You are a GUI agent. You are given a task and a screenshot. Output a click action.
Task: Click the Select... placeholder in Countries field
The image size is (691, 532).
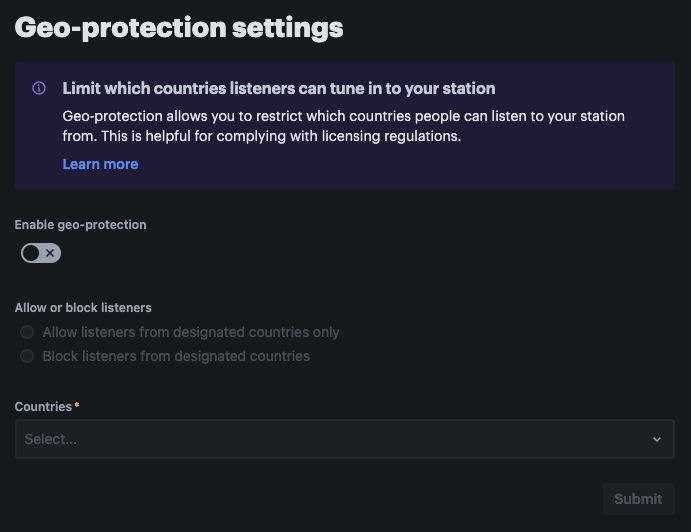coord(51,439)
